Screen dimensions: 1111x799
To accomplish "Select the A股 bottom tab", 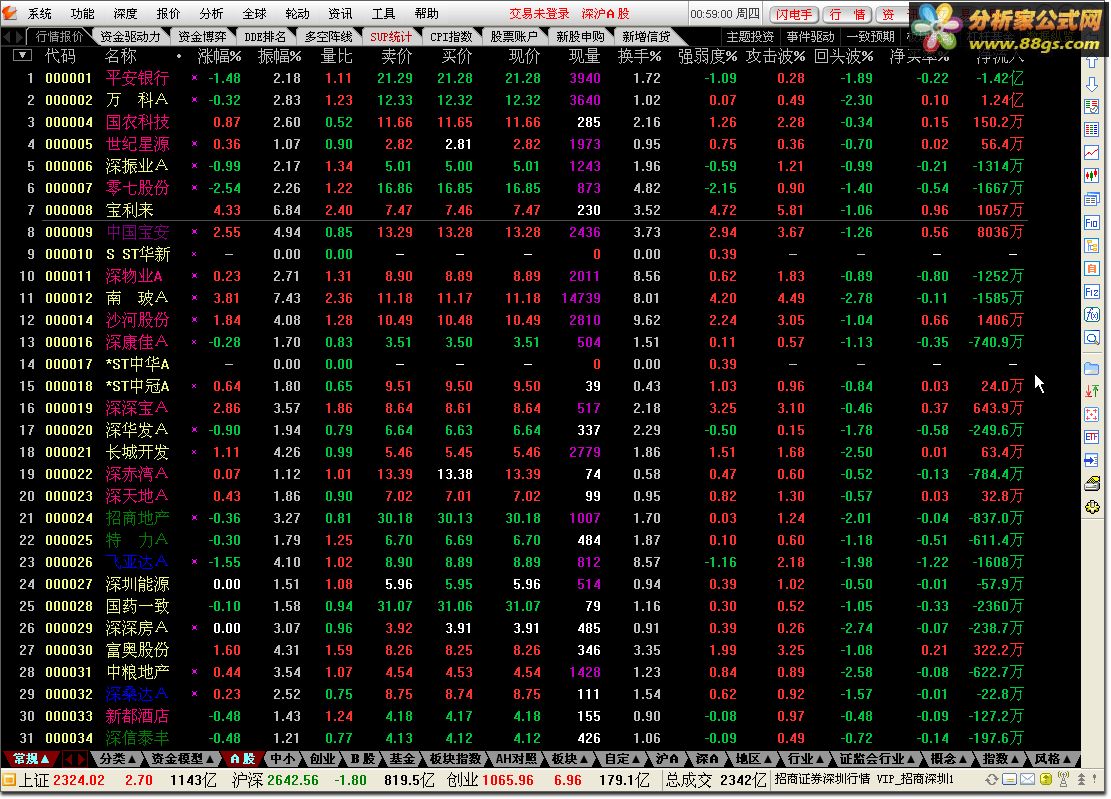I will (243, 759).
